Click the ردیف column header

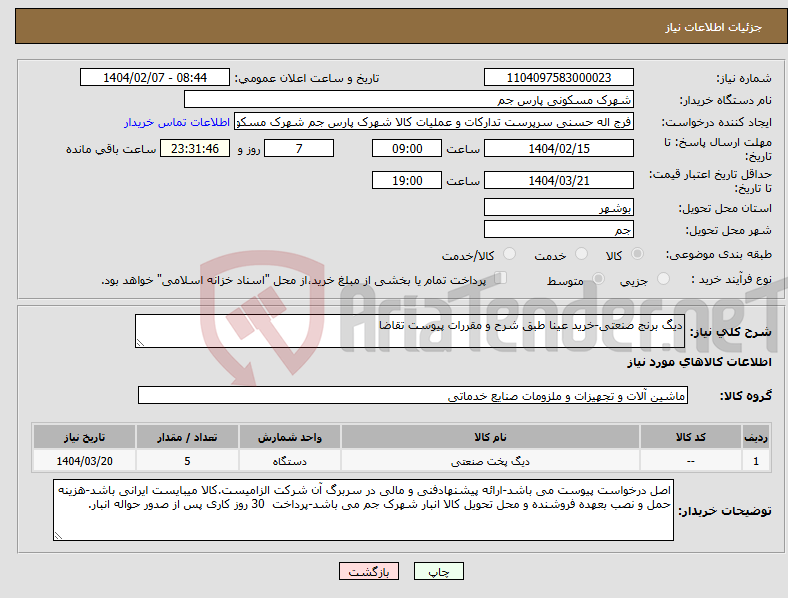point(756,437)
